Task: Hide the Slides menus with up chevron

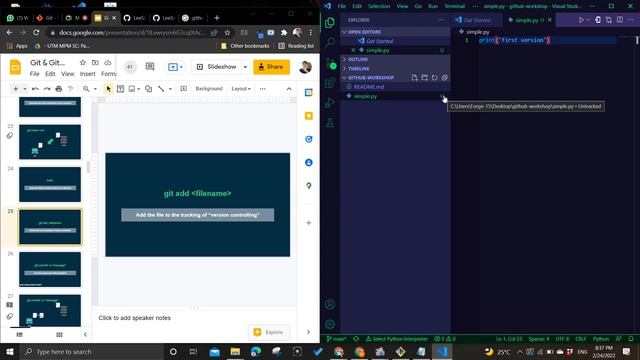Action: click(x=289, y=89)
